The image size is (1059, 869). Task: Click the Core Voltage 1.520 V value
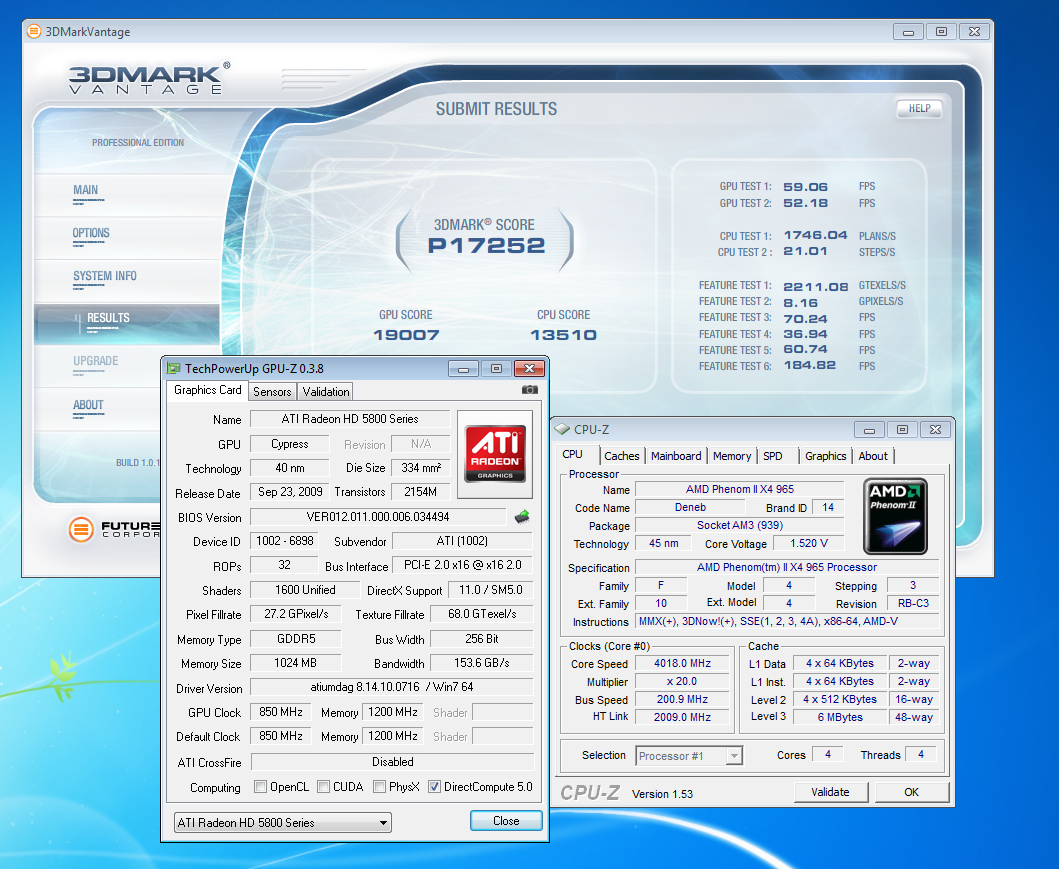[808, 543]
